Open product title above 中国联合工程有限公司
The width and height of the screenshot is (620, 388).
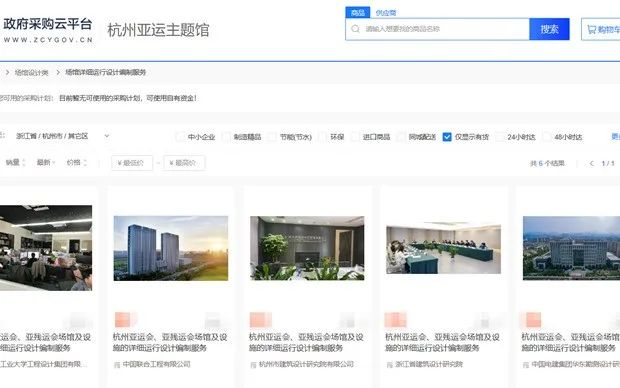170,343
